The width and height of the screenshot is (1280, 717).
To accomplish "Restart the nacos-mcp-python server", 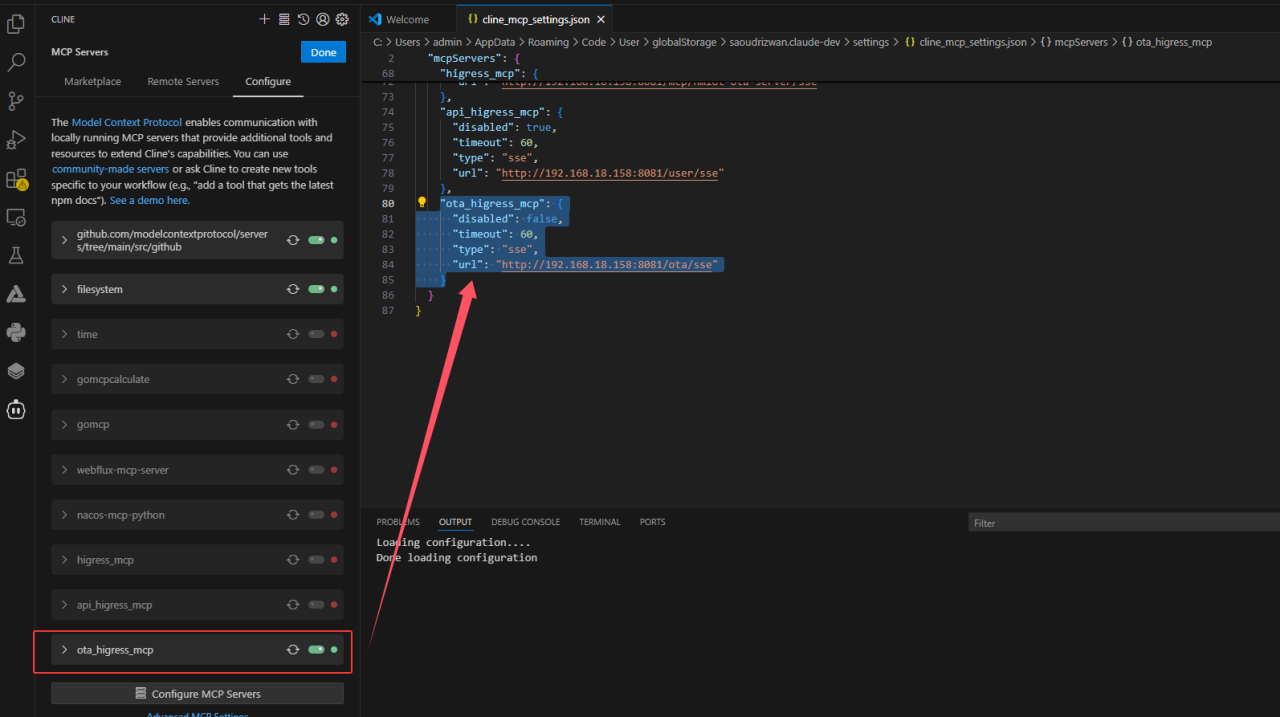I will (293, 515).
